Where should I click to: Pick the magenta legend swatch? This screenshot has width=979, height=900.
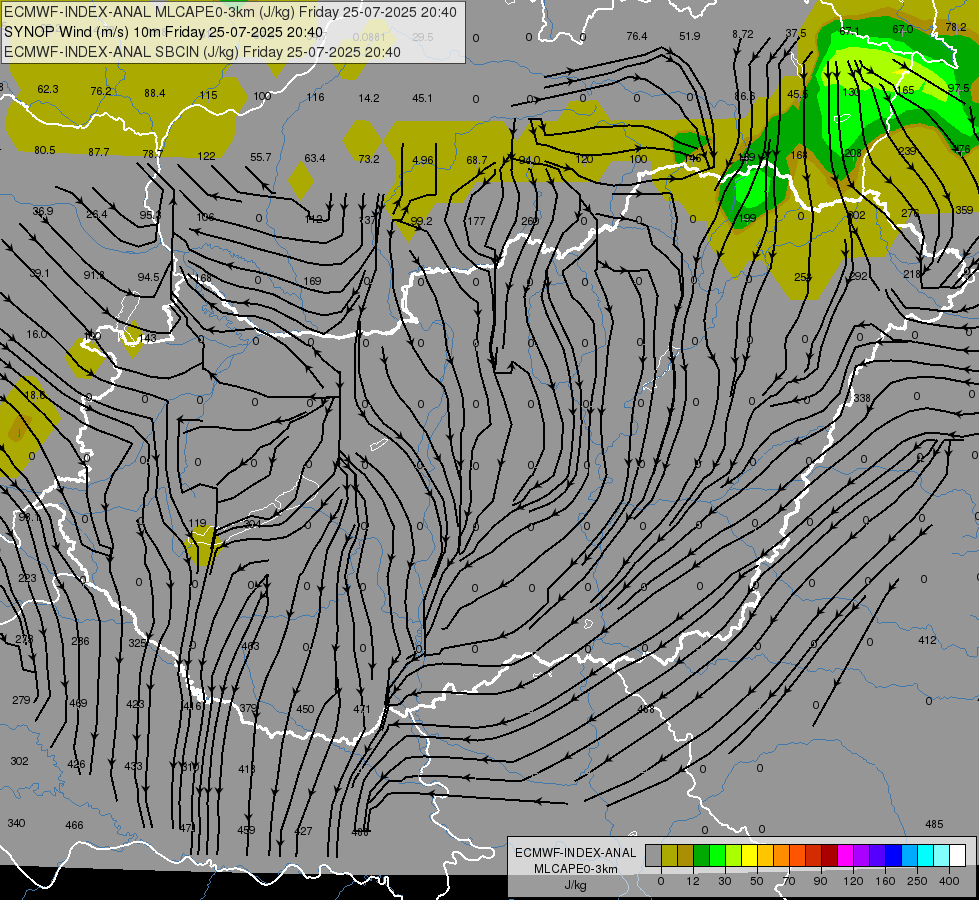coord(845,855)
